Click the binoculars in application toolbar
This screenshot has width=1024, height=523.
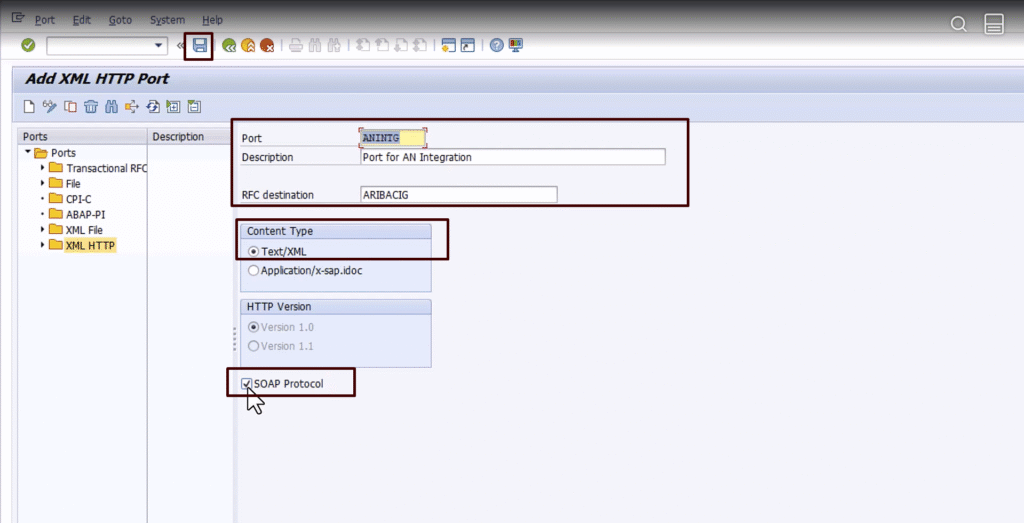(111, 106)
